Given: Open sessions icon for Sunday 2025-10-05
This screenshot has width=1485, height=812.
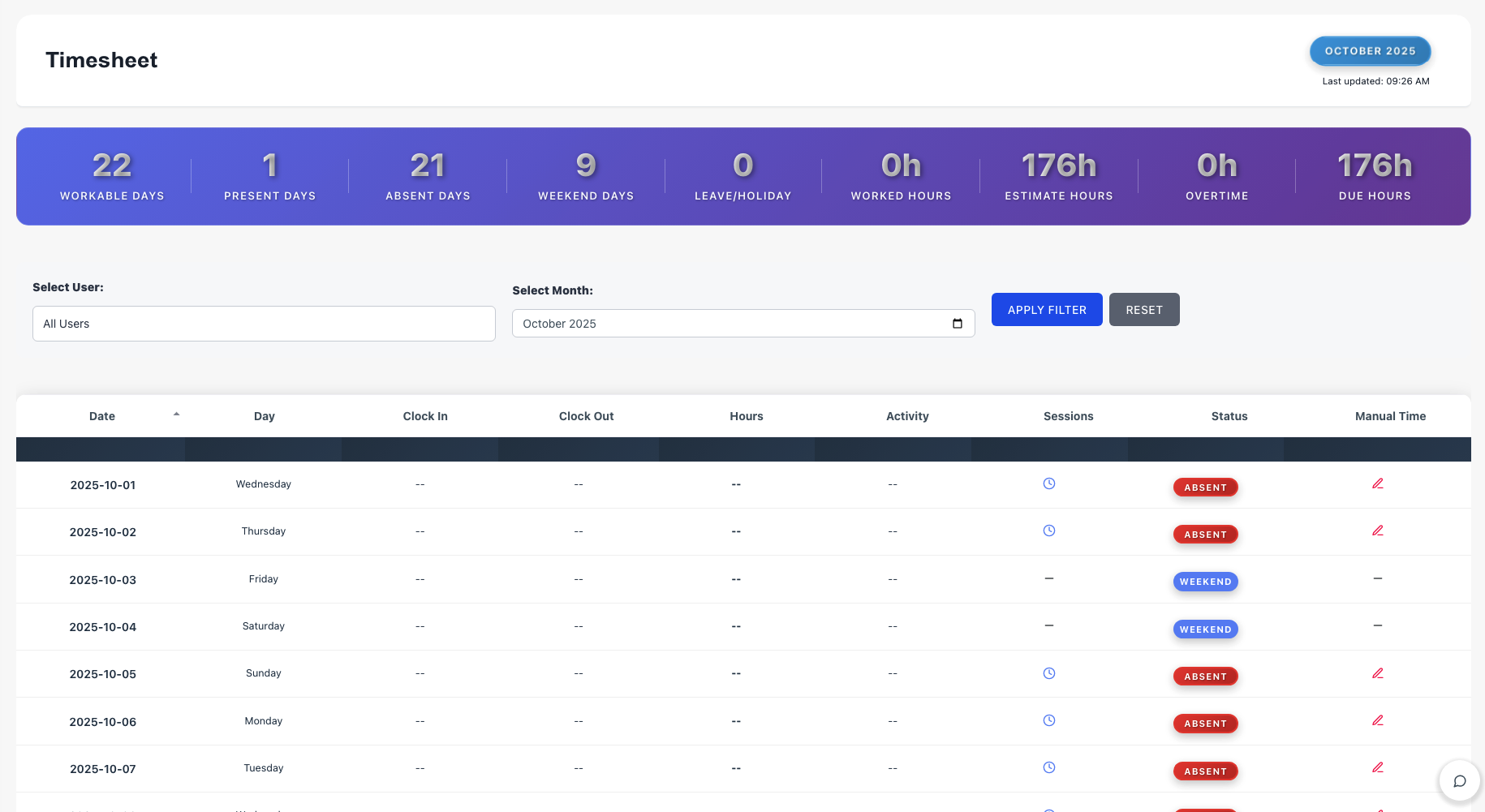Looking at the screenshot, I should click(x=1048, y=673).
